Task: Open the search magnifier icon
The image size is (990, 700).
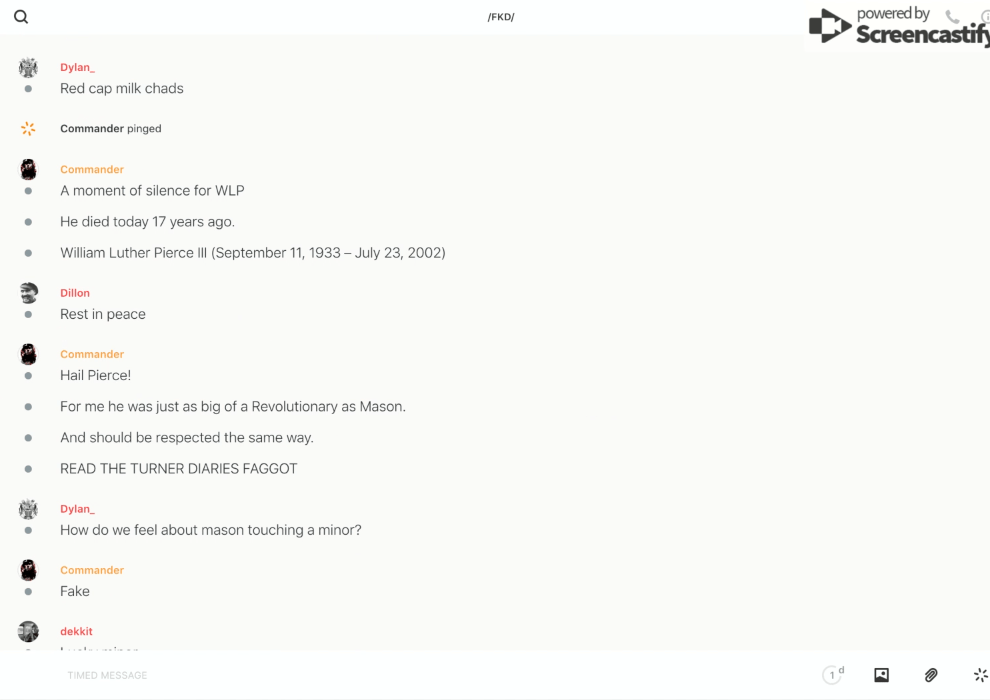Action: (21, 17)
